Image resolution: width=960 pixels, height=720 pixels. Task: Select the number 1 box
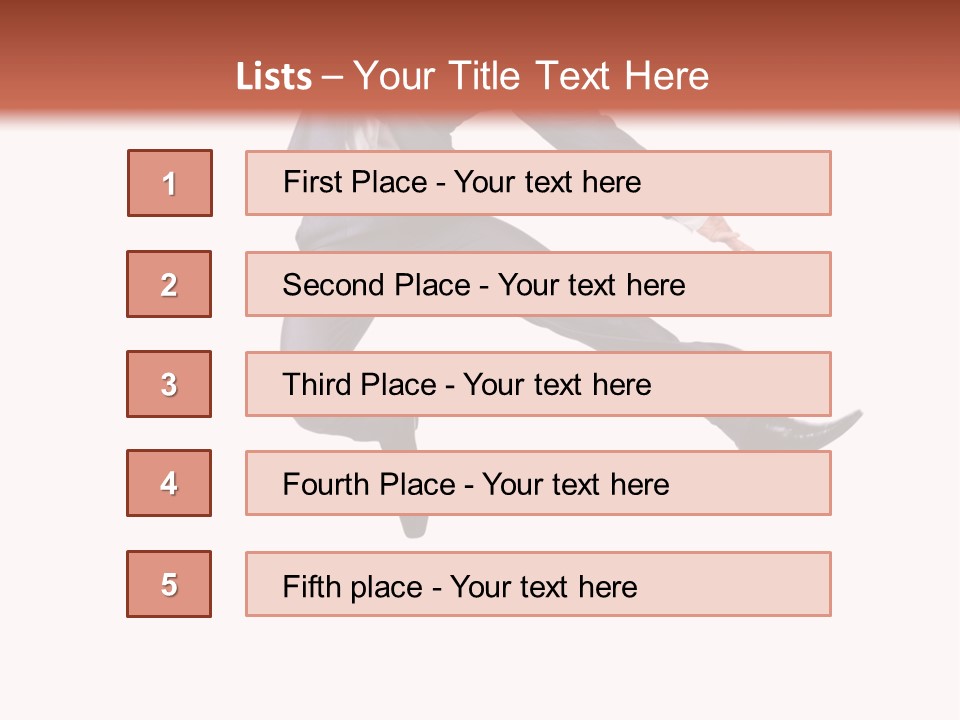pyautogui.click(x=170, y=183)
